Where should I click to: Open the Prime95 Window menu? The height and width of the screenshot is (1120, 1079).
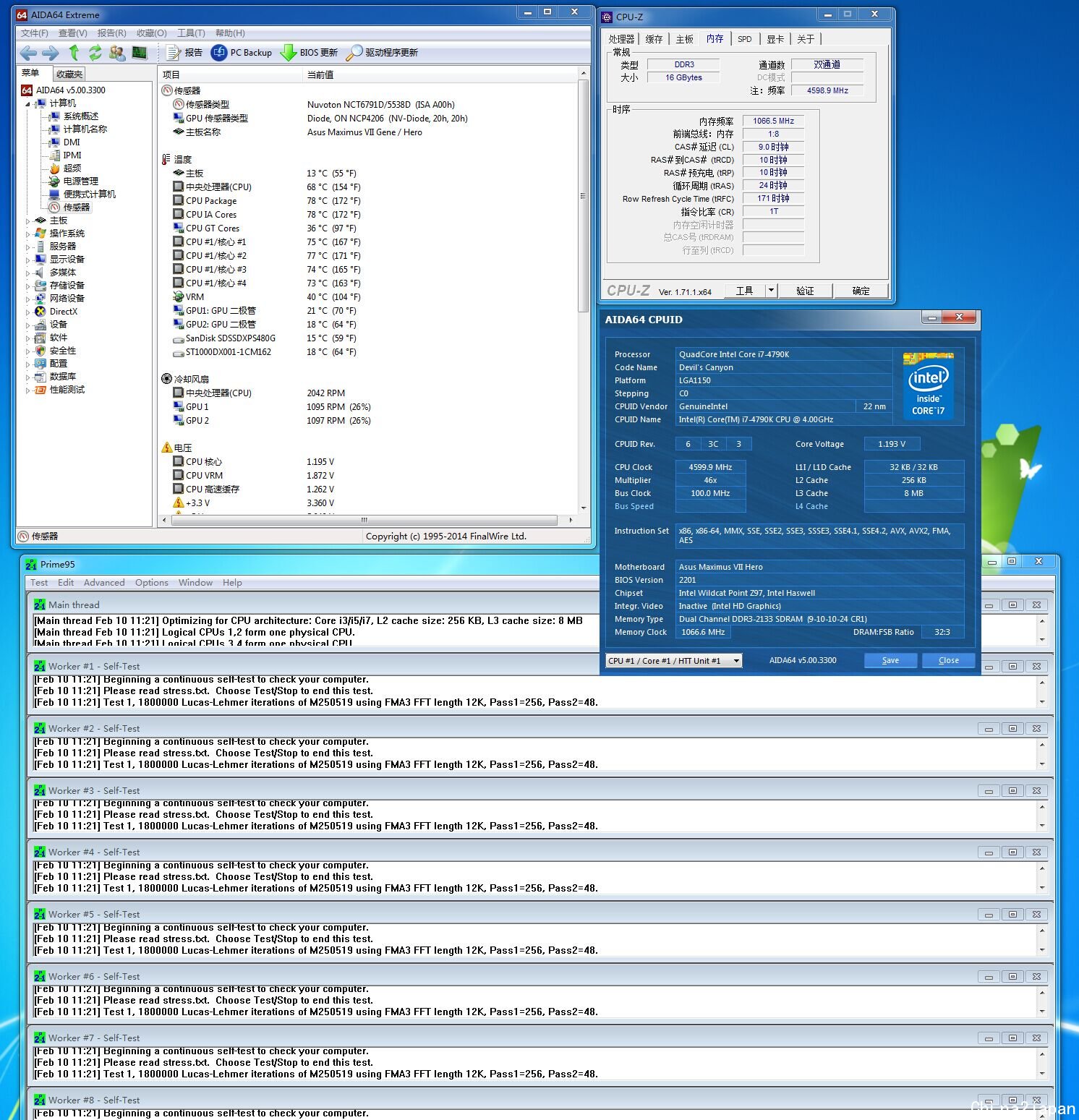coord(195,583)
